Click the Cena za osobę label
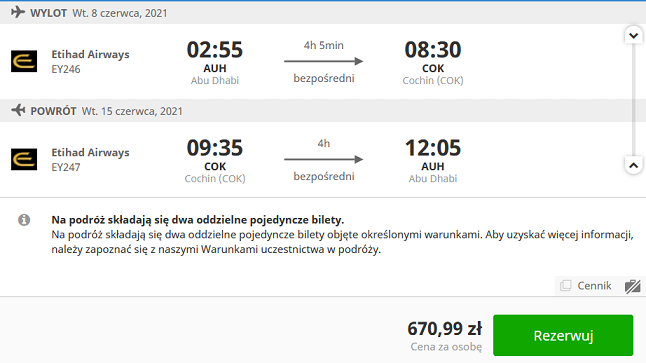The width and height of the screenshot is (646, 363). coord(446,347)
